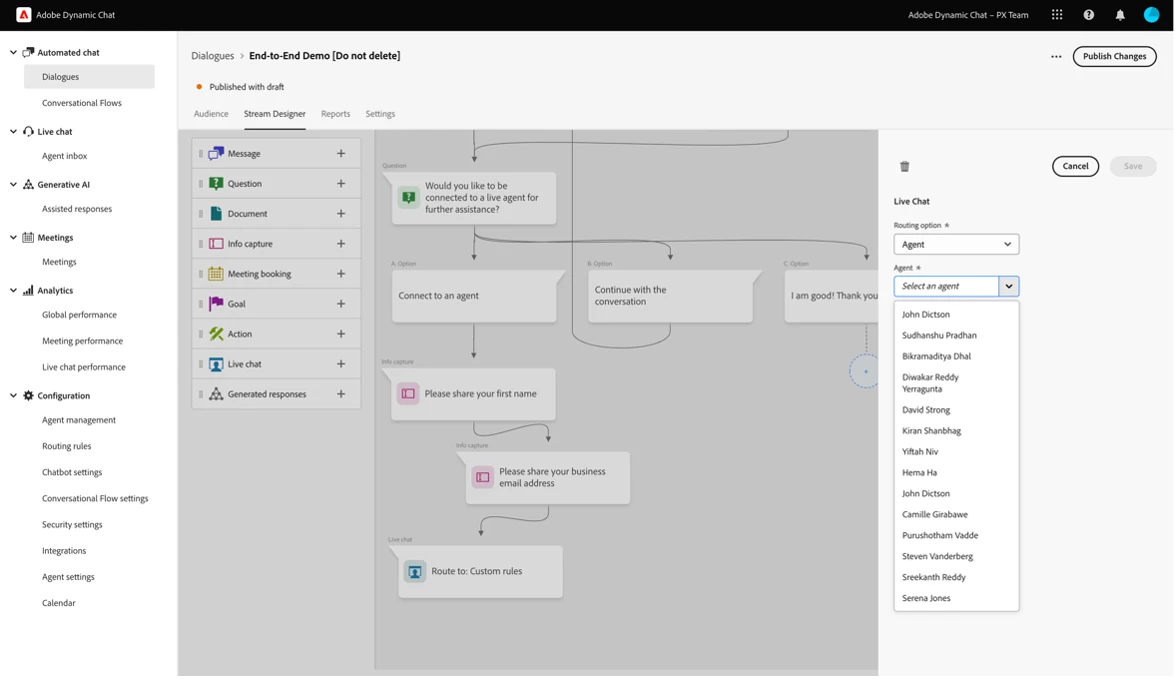Collapse the Live chat section
Screen dimensions: 1176x681
point(14,131)
